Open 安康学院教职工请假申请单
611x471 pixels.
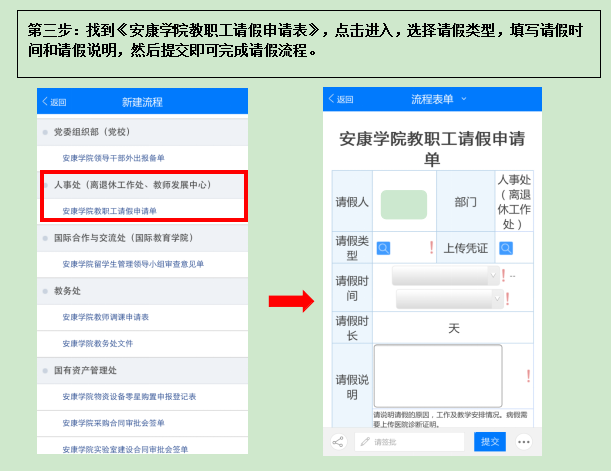pyautogui.click(x=109, y=211)
